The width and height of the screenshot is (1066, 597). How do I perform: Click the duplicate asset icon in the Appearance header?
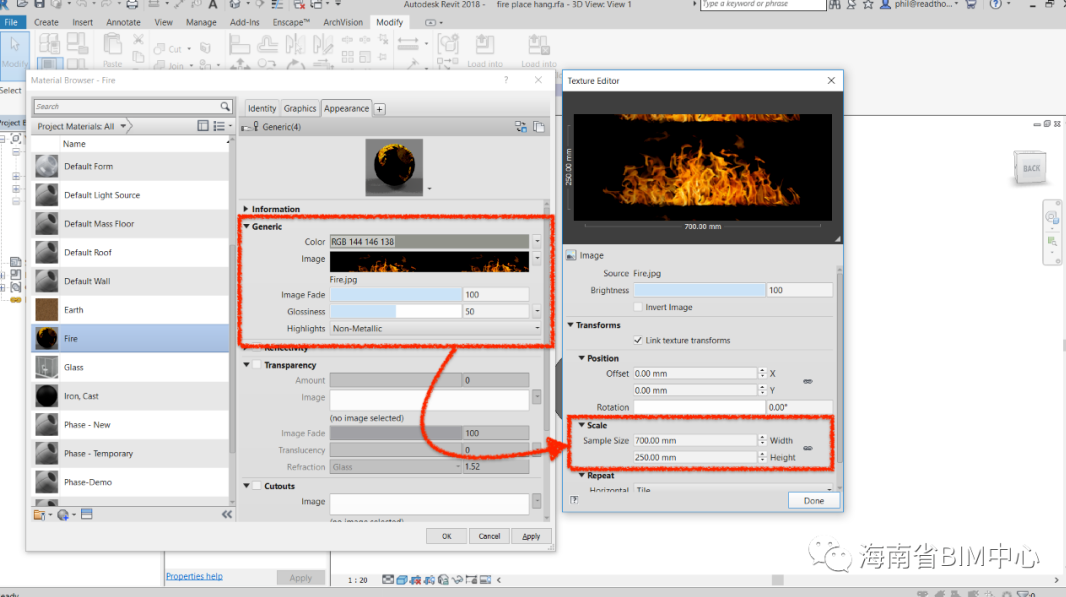pos(539,127)
